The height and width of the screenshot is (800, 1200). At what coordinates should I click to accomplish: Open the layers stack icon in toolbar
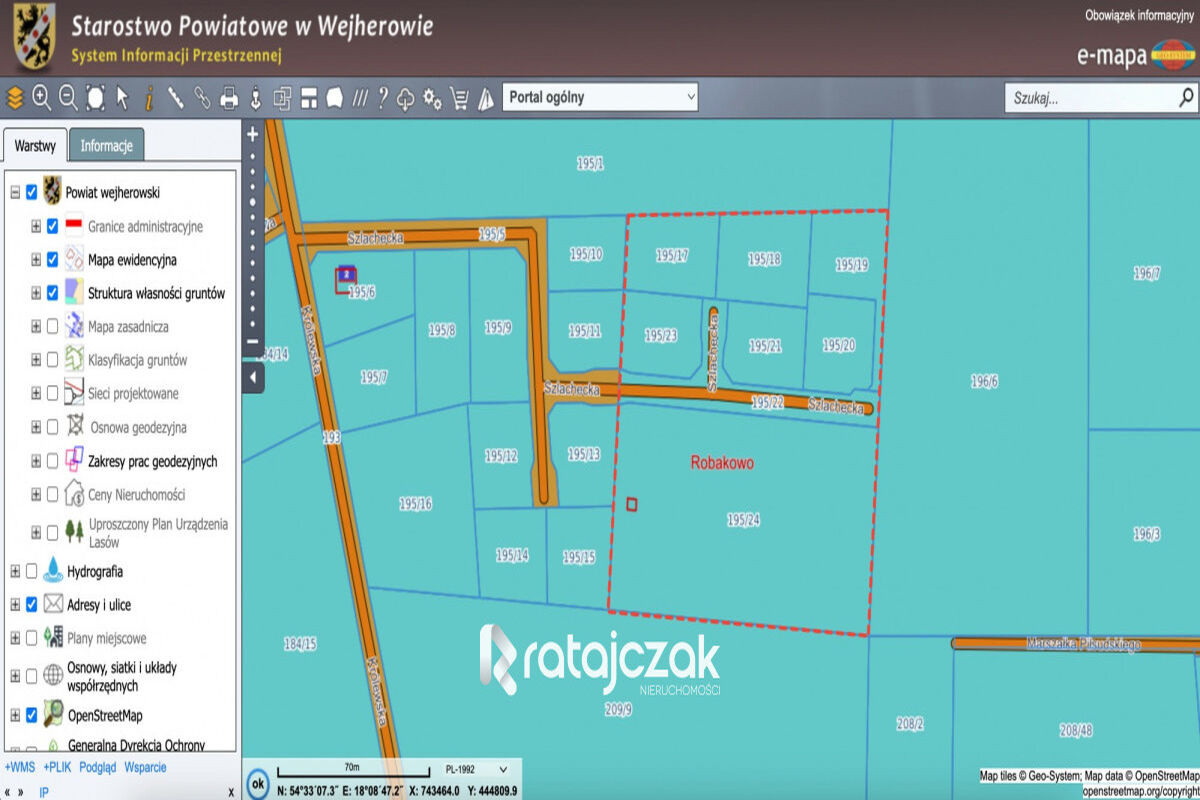pos(14,98)
